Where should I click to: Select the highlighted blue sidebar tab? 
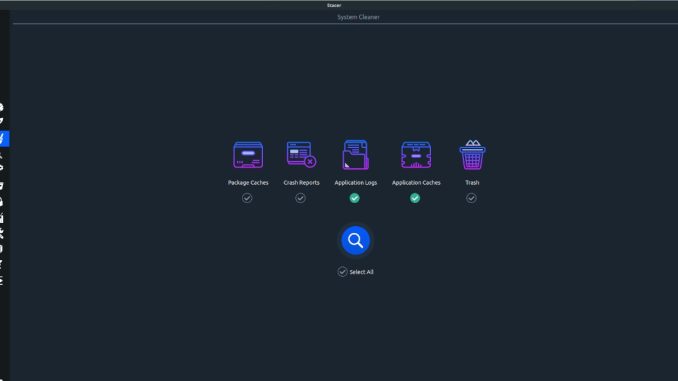coord(4,138)
